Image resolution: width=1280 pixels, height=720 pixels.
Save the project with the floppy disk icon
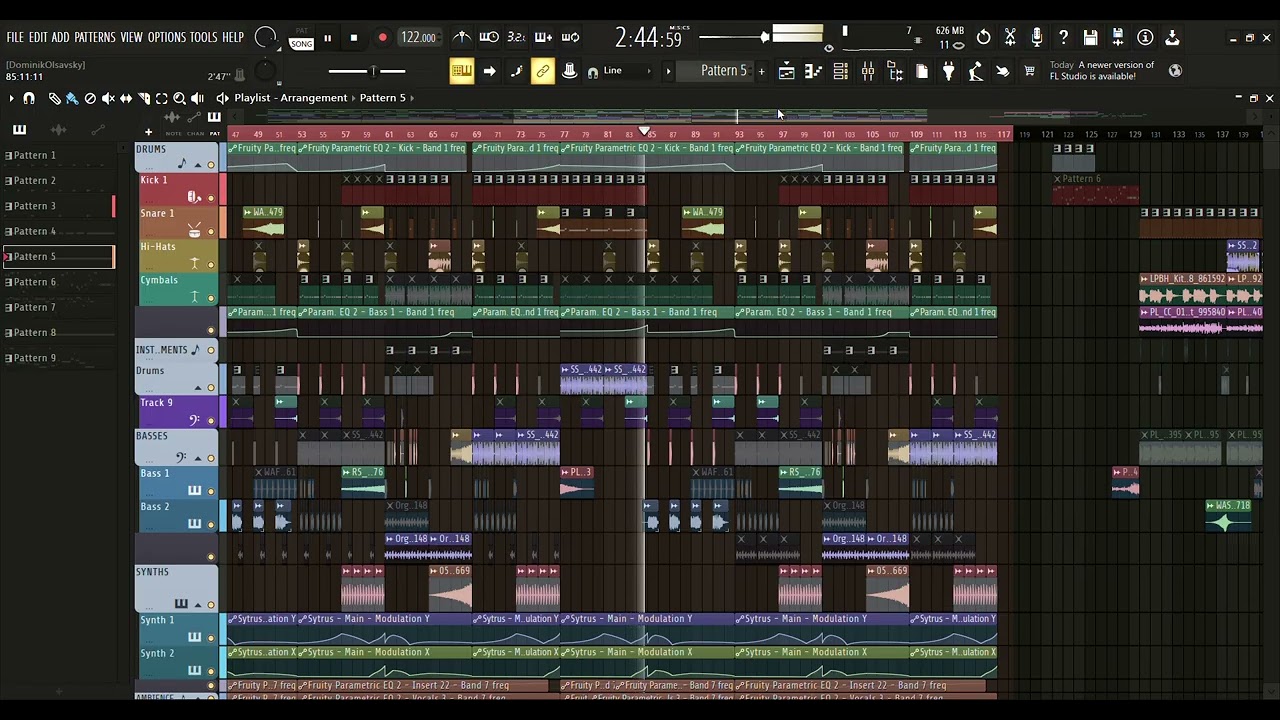1091,37
